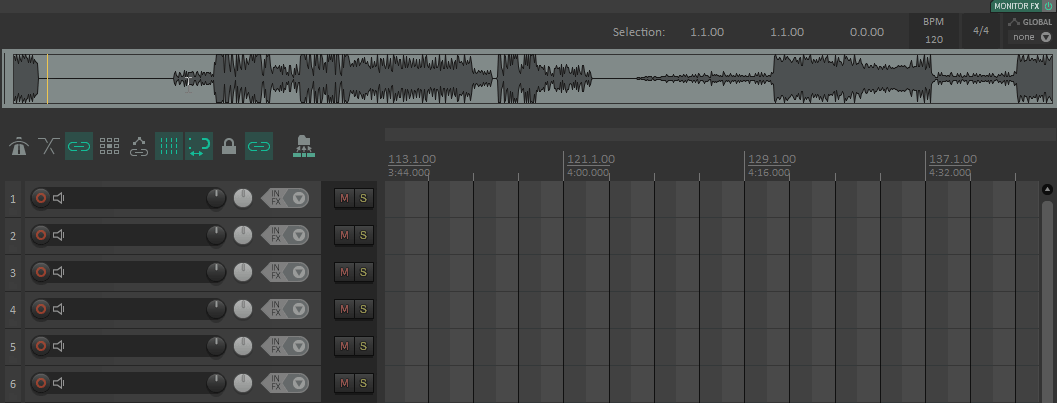The height and width of the screenshot is (403, 1057).
Task: Toggle grid lines icon
Action: pyautogui.click(x=169, y=147)
